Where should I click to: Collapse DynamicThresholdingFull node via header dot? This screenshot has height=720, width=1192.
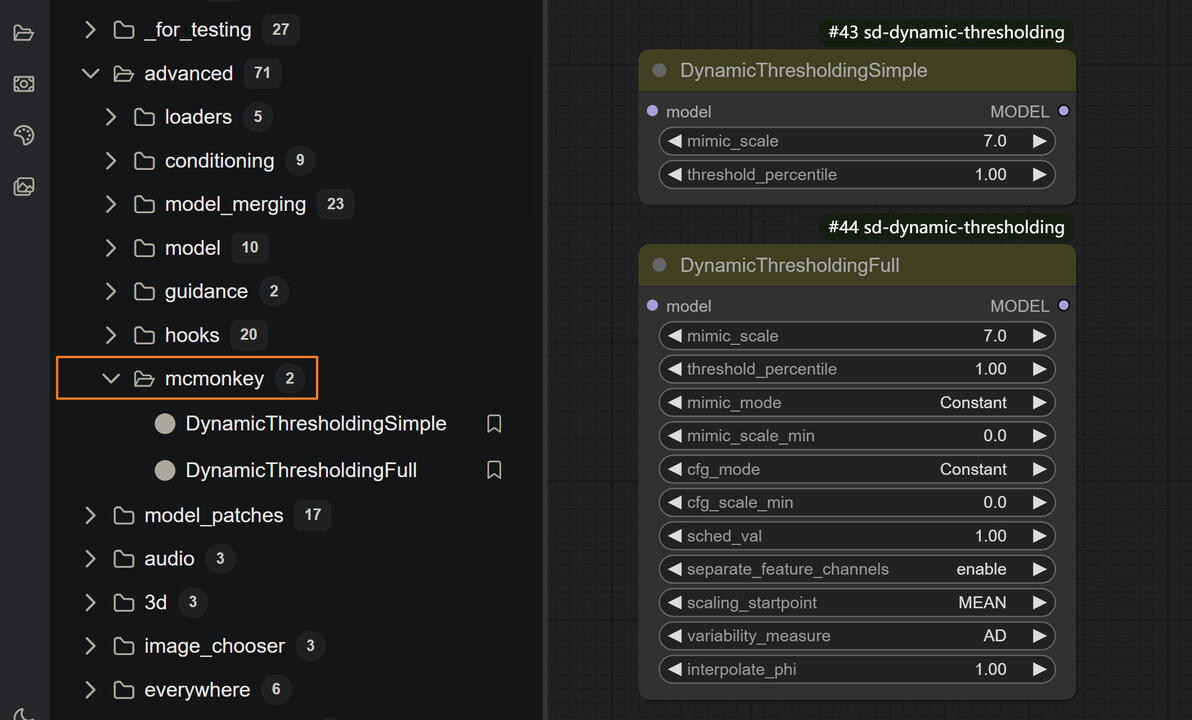[x=659, y=265]
